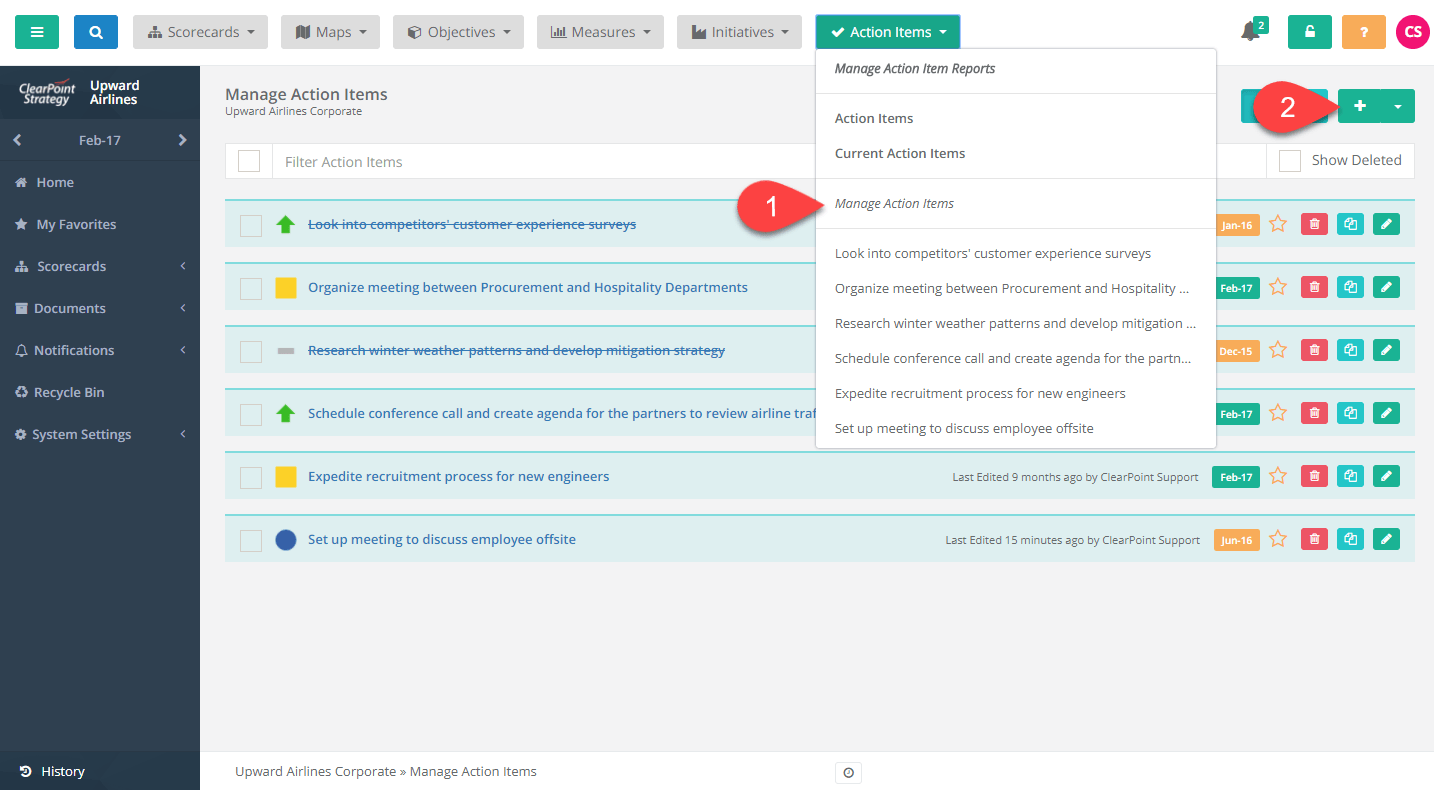Open the Set up meeting item link
This screenshot has height=790, width=1434.
[442, 539]
